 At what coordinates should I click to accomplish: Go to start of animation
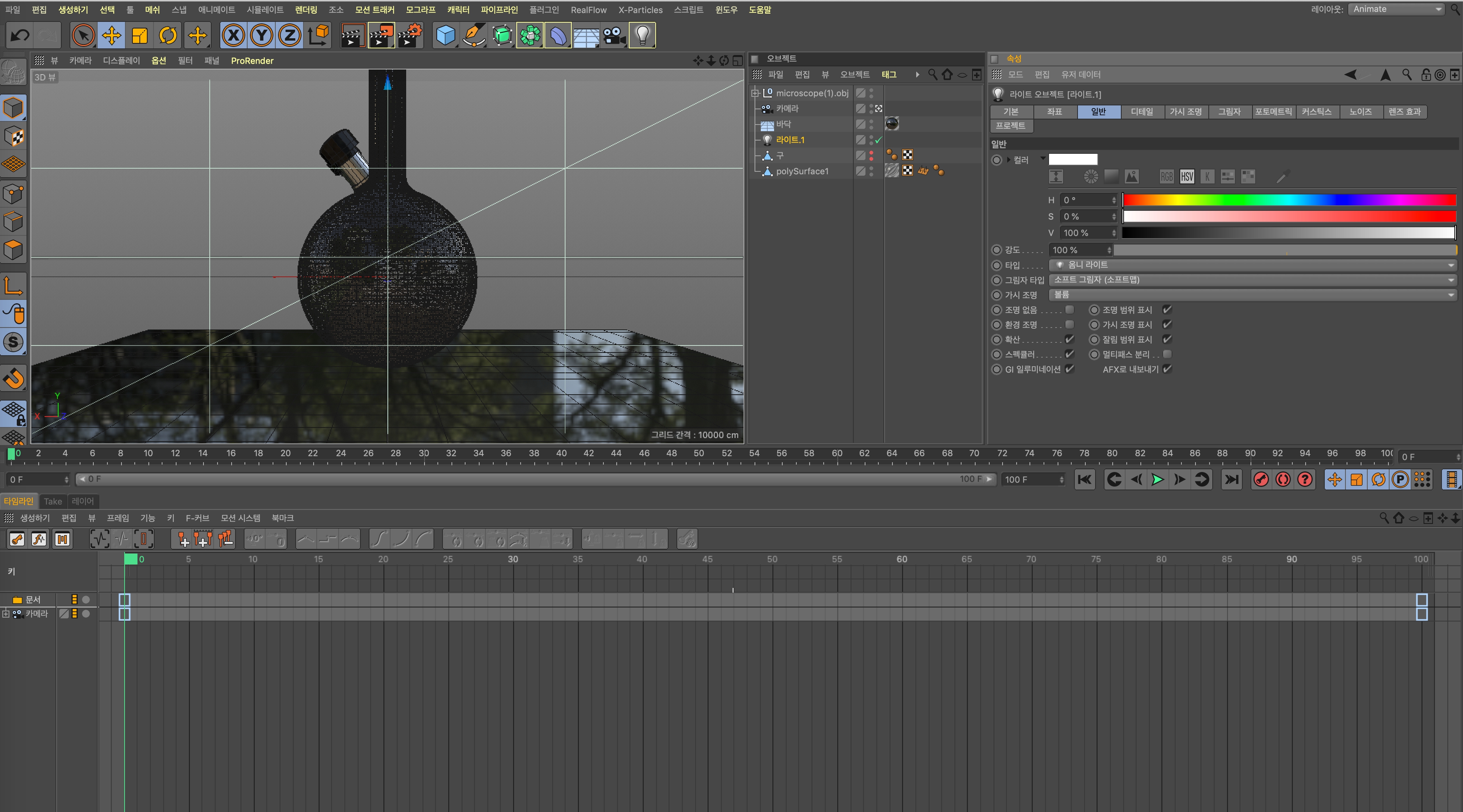click(x=1085, y=479)
